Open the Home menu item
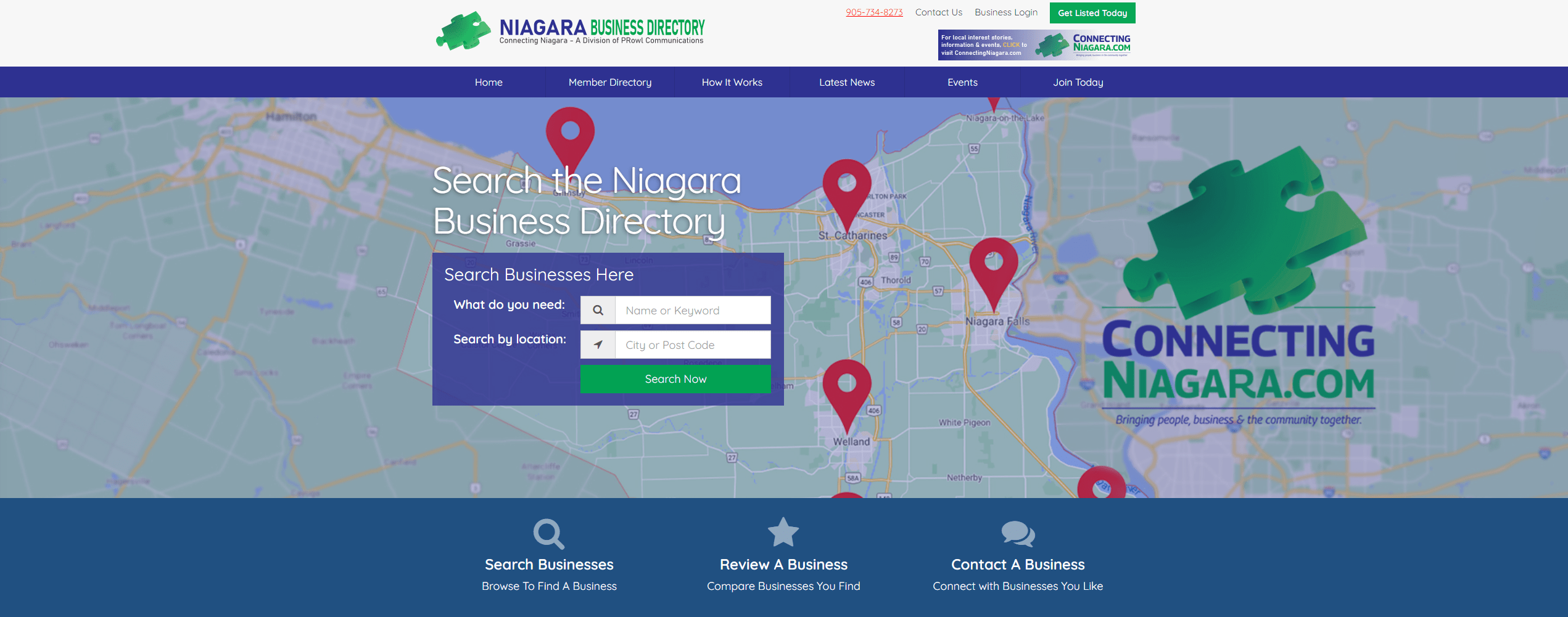 [x=489, y=82]
